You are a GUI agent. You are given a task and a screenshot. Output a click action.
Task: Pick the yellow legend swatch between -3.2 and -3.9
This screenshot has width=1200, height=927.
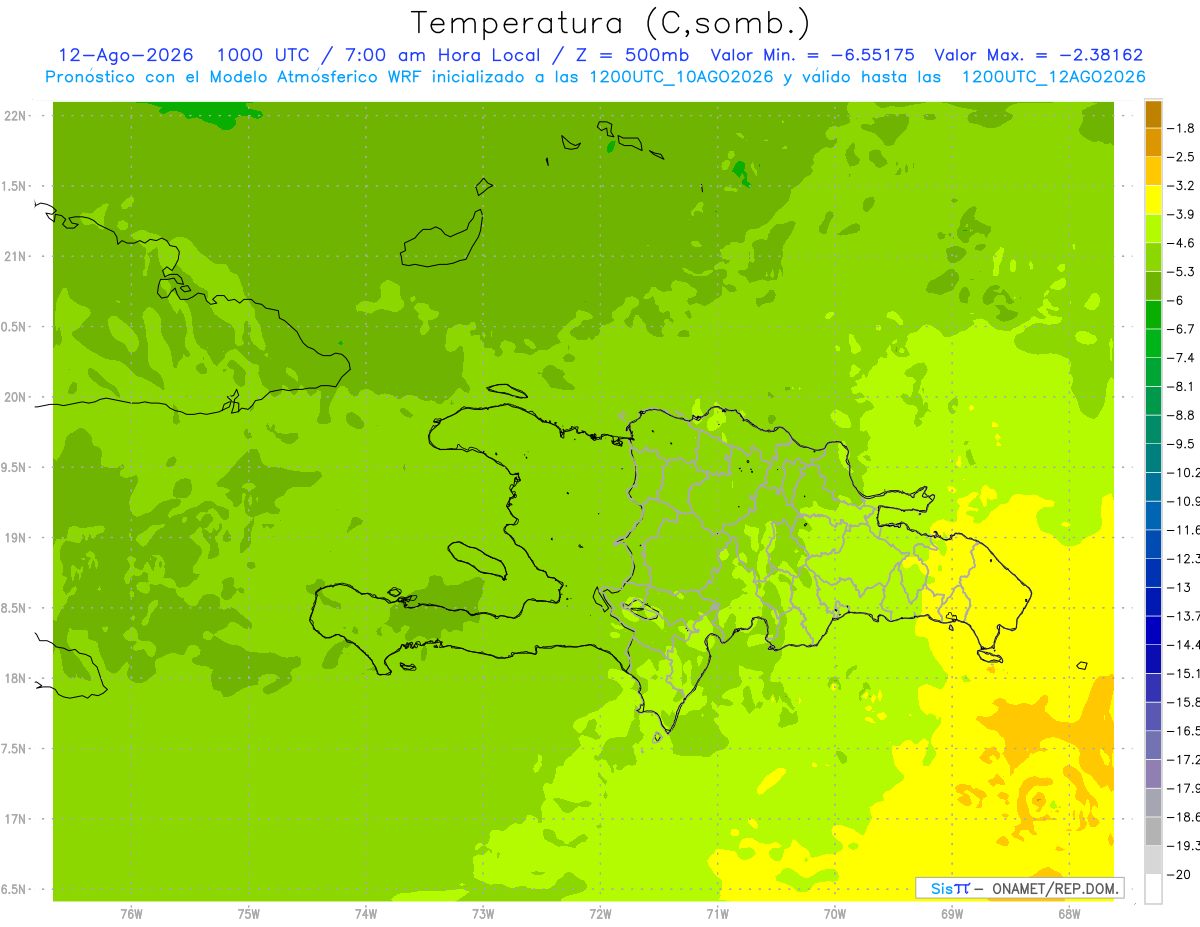1153,199
